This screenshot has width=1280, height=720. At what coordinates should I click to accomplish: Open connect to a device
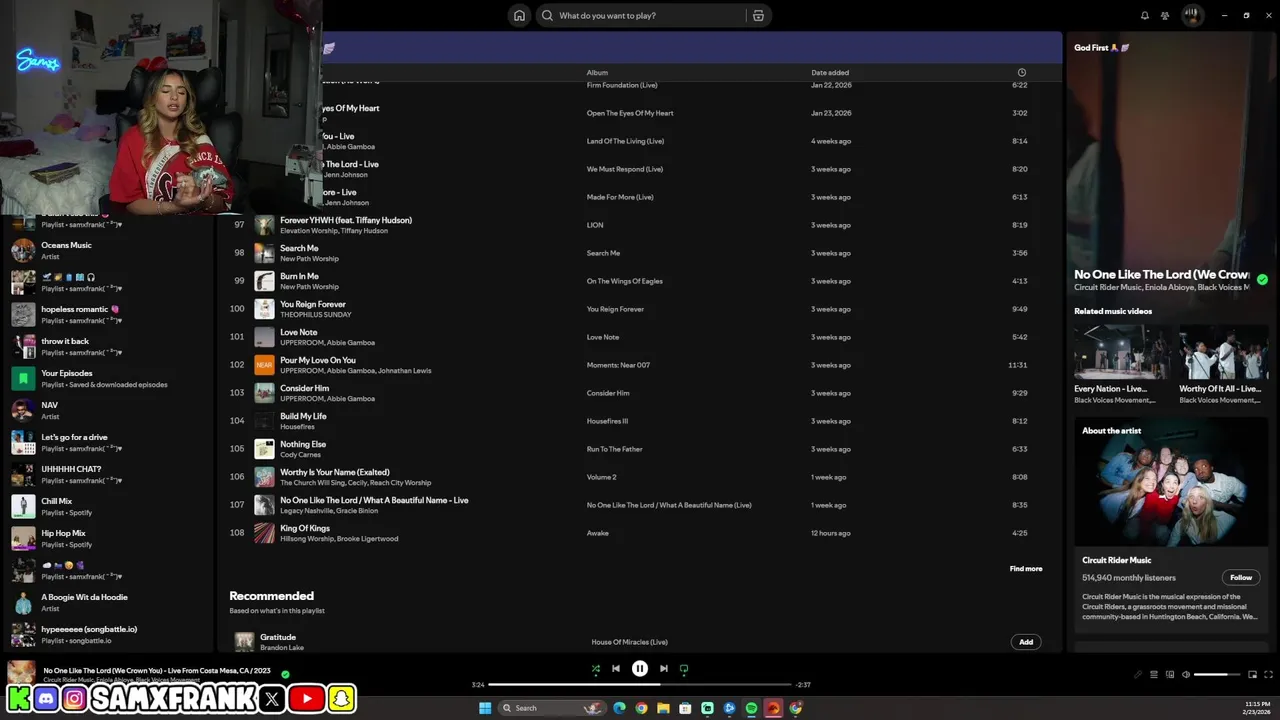[x=1170, y=674]
